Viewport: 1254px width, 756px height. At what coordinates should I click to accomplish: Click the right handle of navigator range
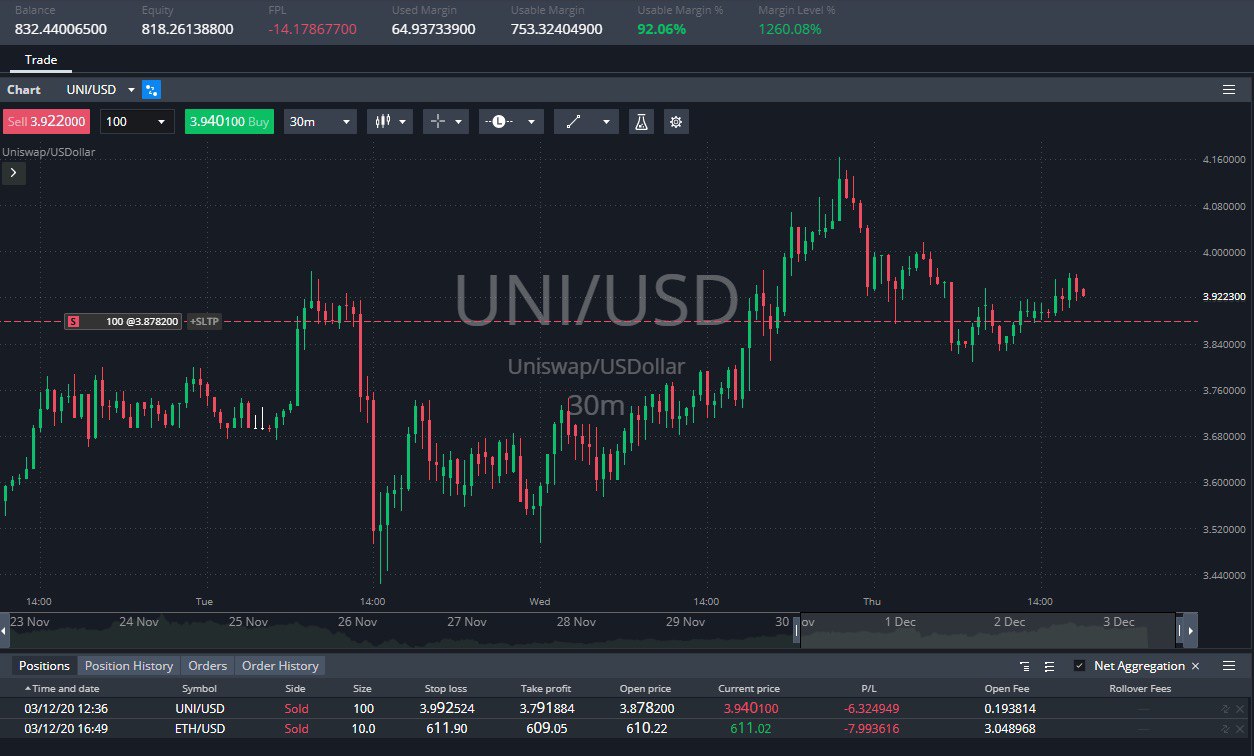1180,631
